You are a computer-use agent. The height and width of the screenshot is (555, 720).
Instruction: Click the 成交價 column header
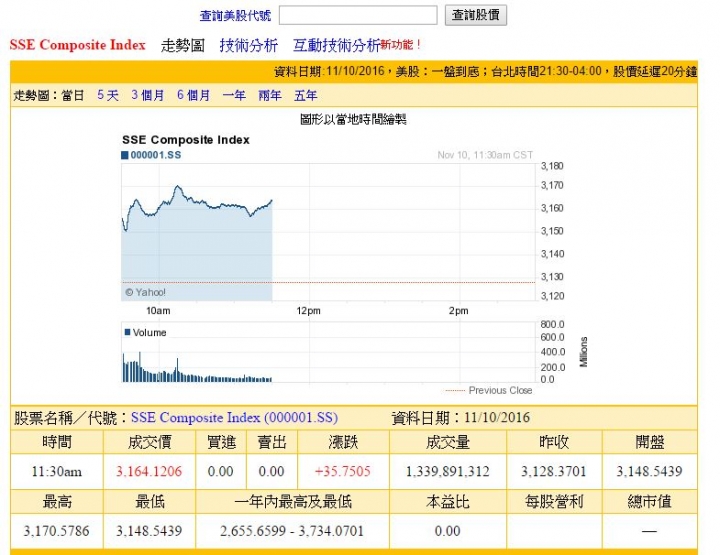(149, 442)
